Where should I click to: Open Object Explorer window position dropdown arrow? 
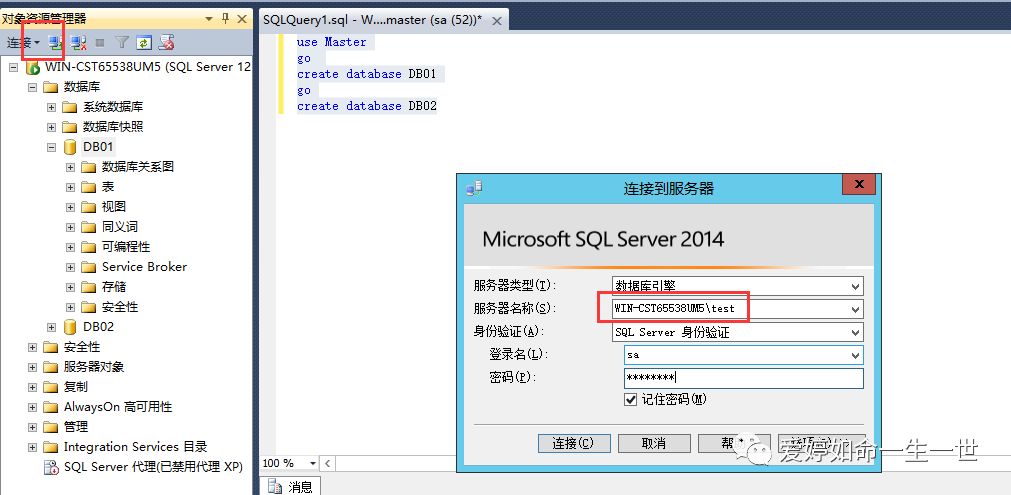(209, 19)
